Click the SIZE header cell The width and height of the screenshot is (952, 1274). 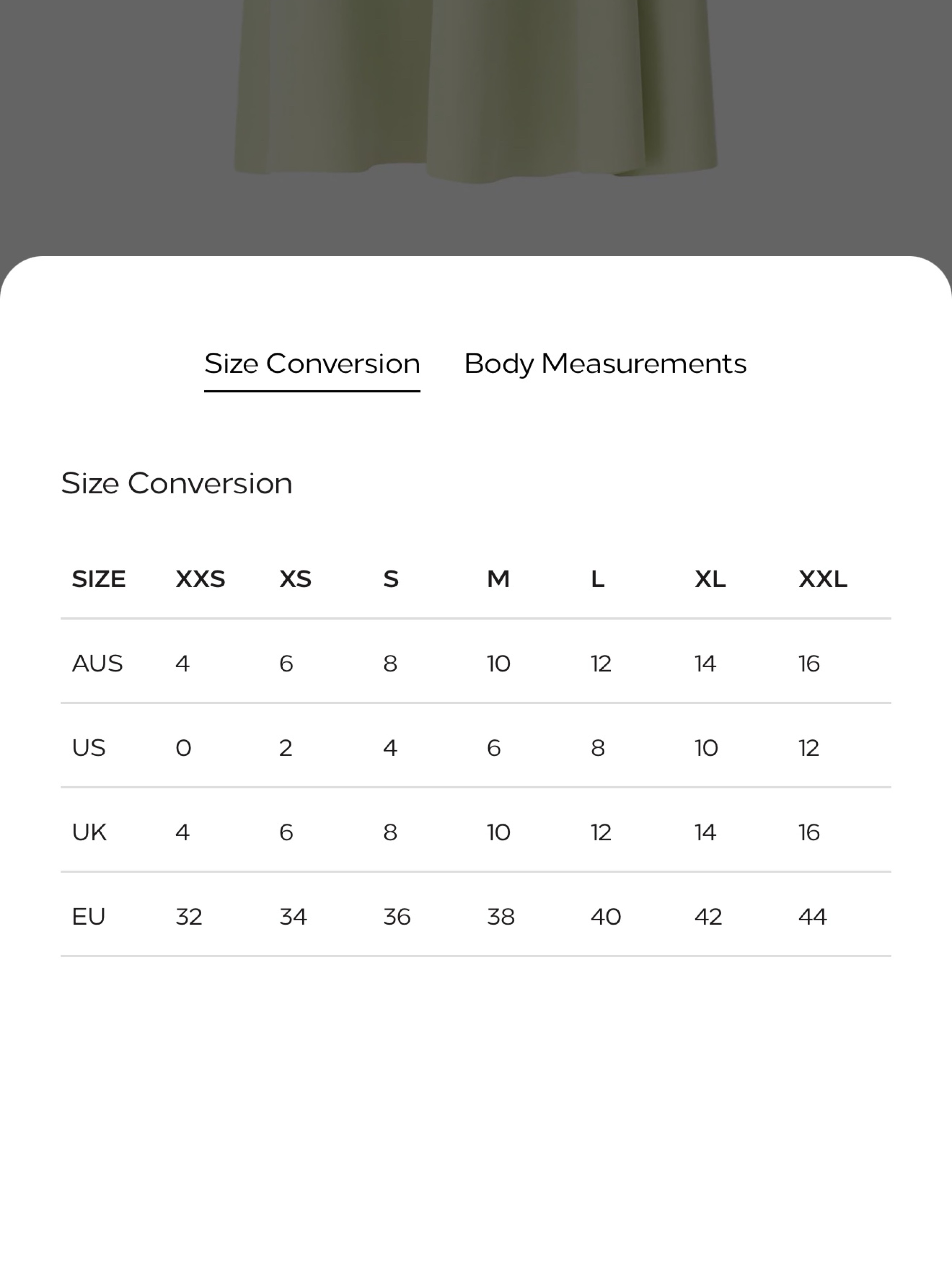tap(99, 579)
